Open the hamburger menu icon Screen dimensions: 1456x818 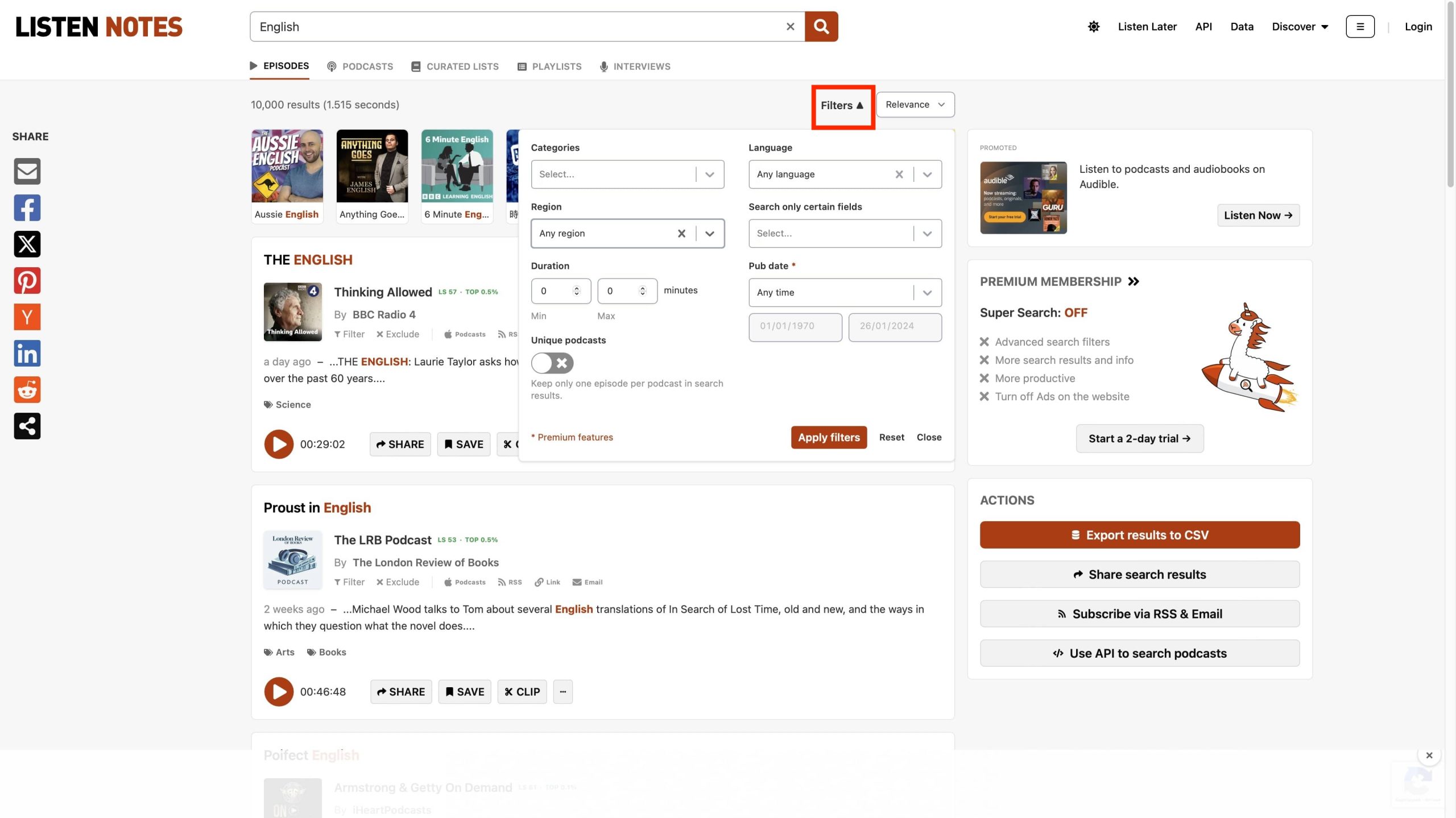(x=1360, y=27)
